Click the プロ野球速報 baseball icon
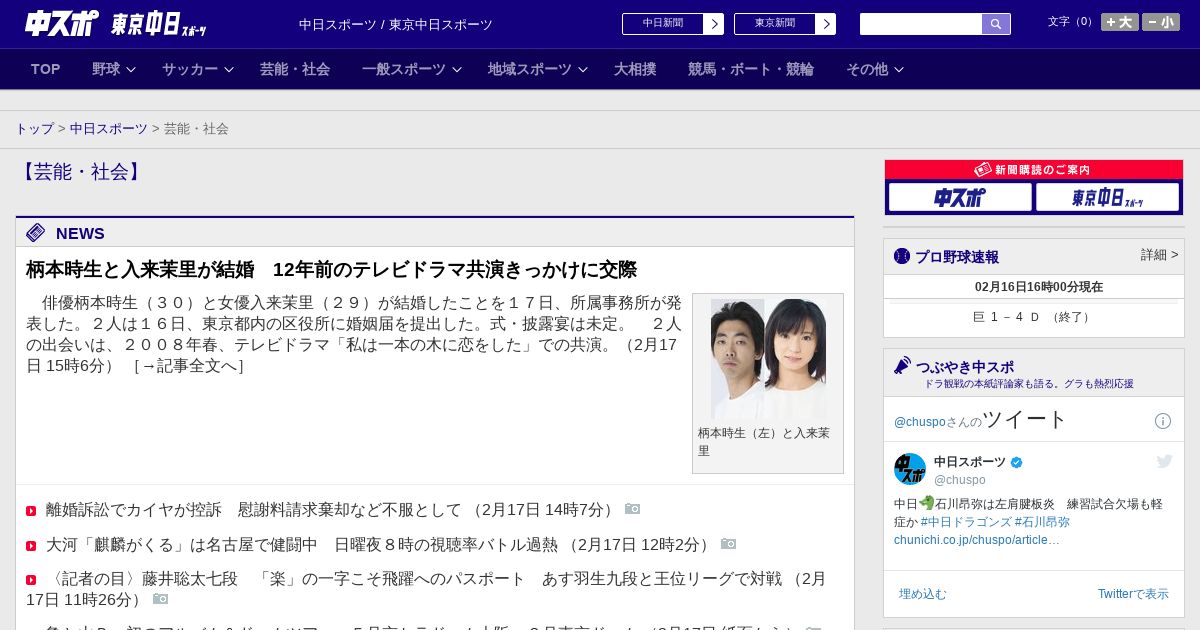1200x630 pixels. click(902, 257)
